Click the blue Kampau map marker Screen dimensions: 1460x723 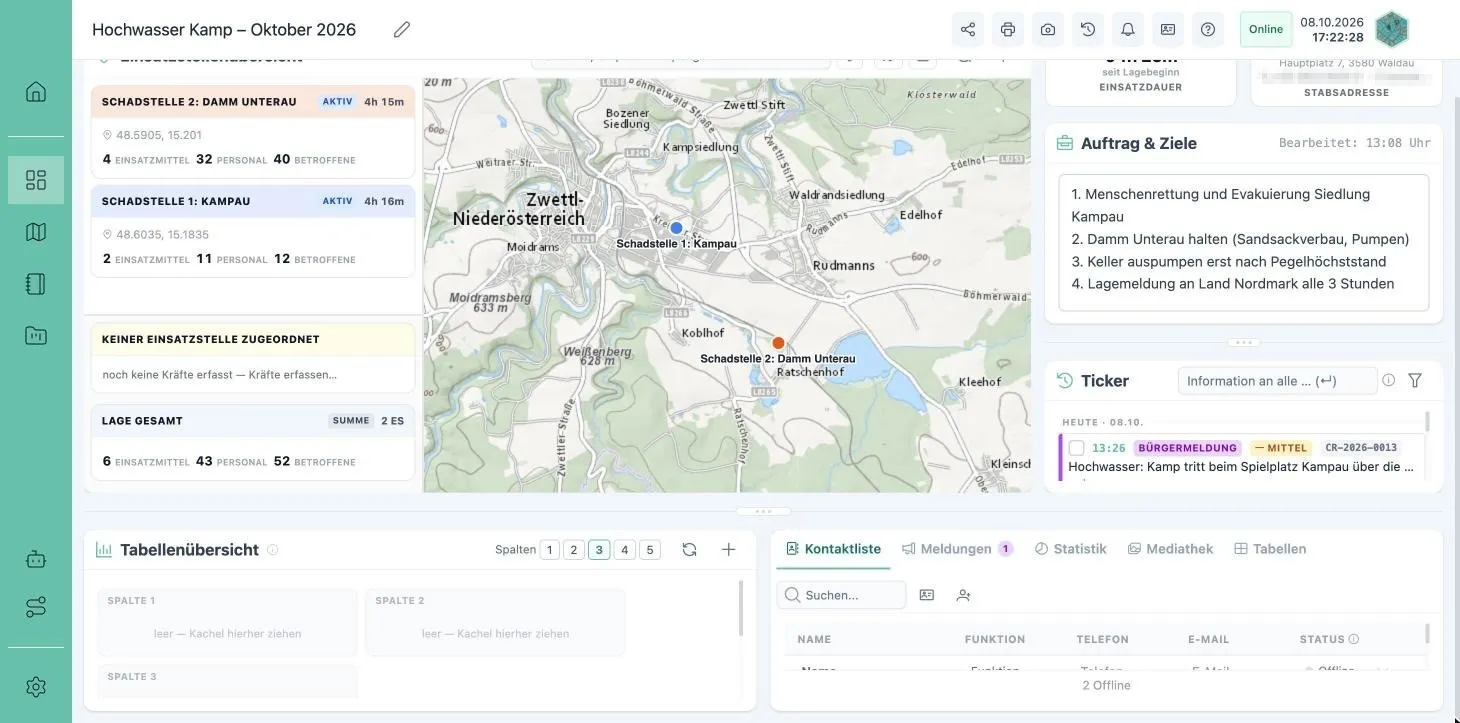pos(676,228)
